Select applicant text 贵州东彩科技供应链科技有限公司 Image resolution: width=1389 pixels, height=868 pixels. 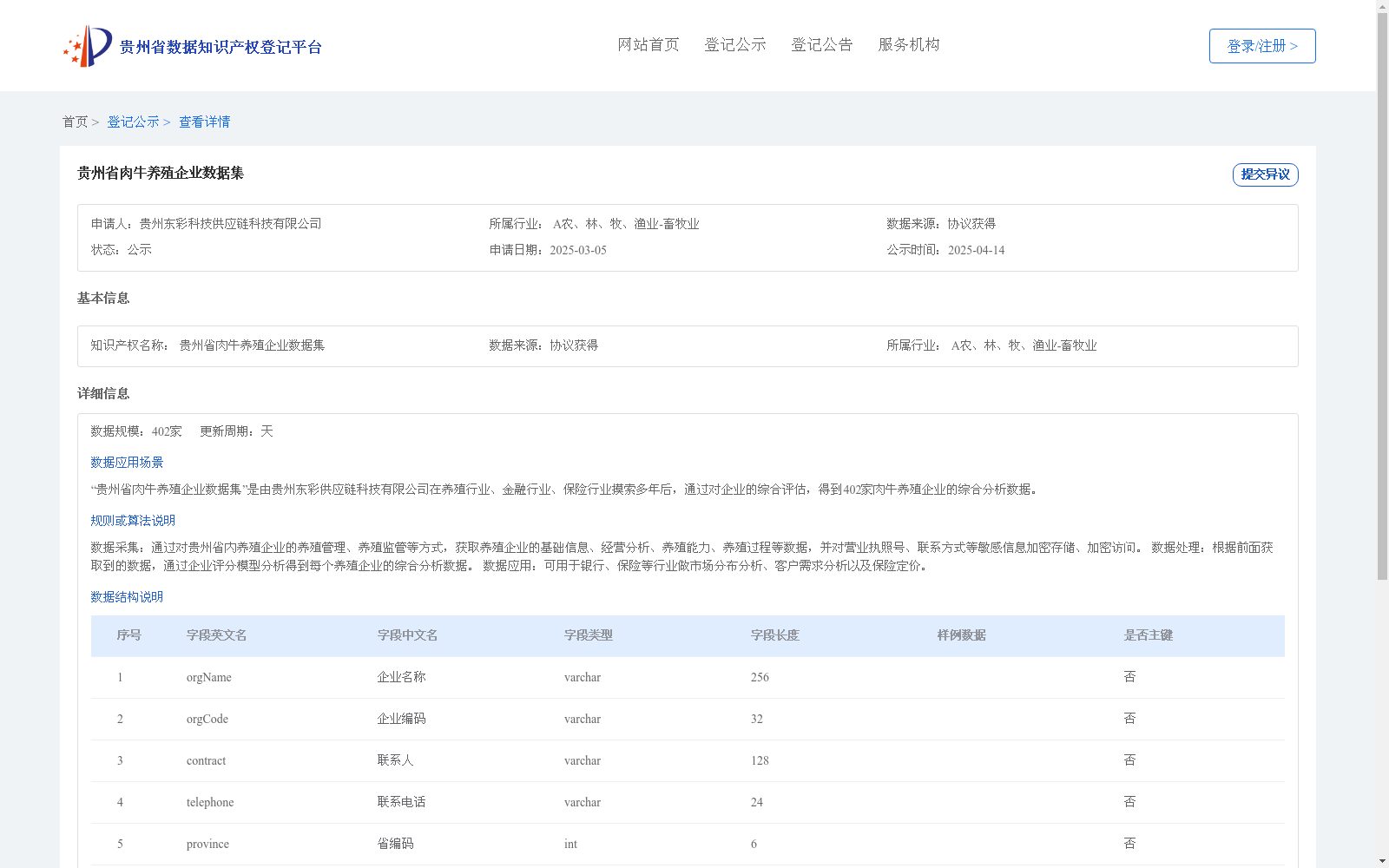(230, 224)
